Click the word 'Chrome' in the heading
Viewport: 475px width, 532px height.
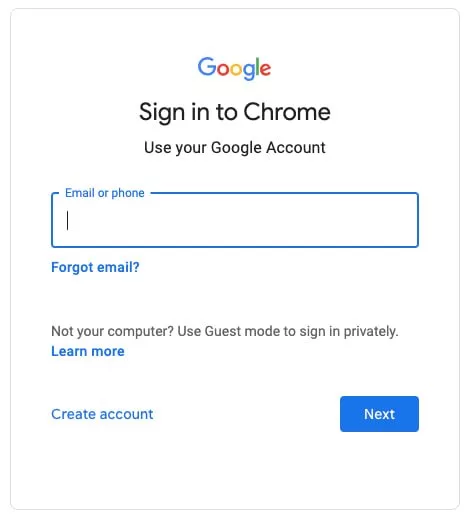287,112
